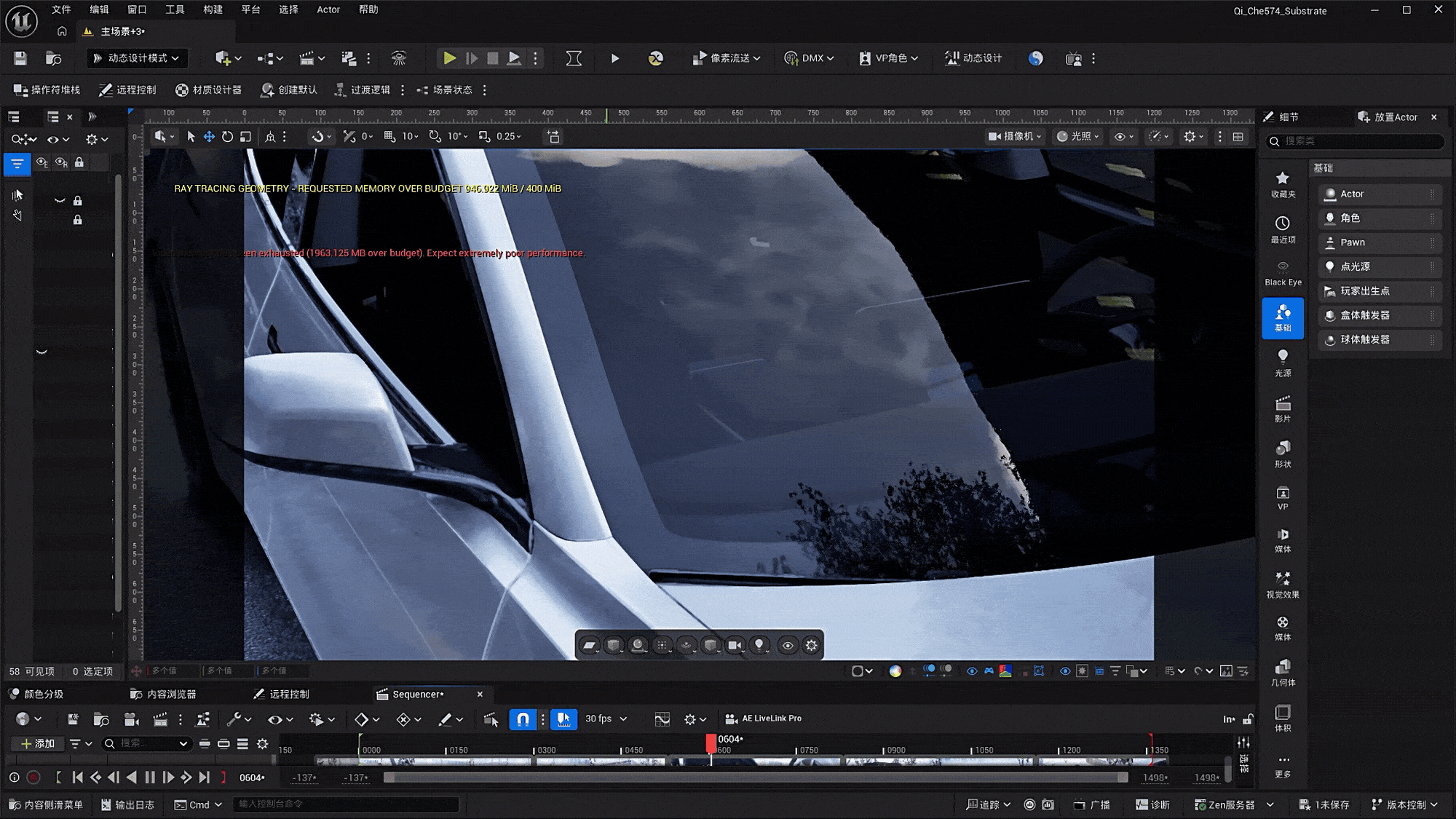This screenshot has width=1456, height=819.
Task: Toggle viewport game view eye icon
Action: point(787,646)
